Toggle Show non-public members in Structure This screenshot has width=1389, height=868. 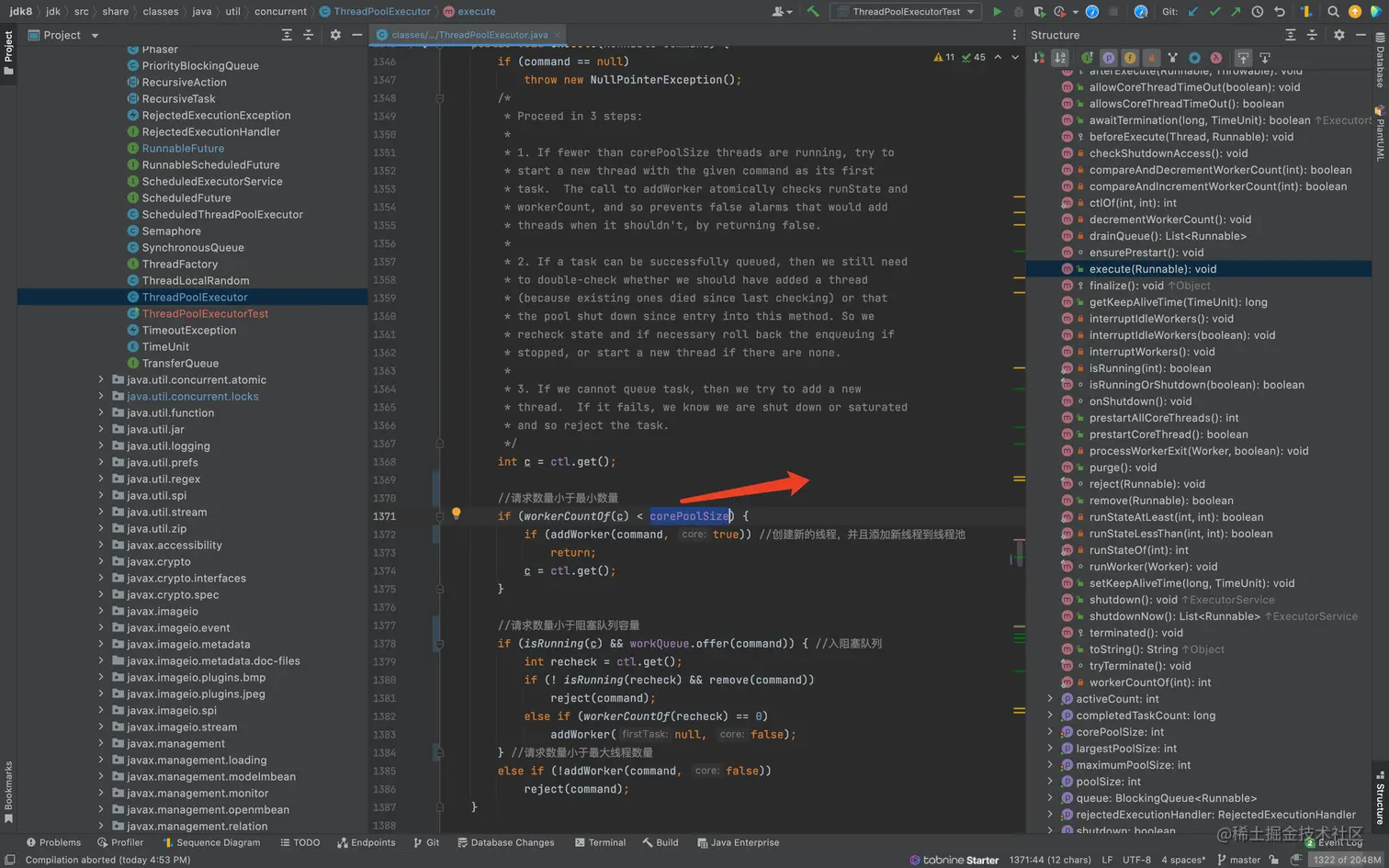[1151, 57]
